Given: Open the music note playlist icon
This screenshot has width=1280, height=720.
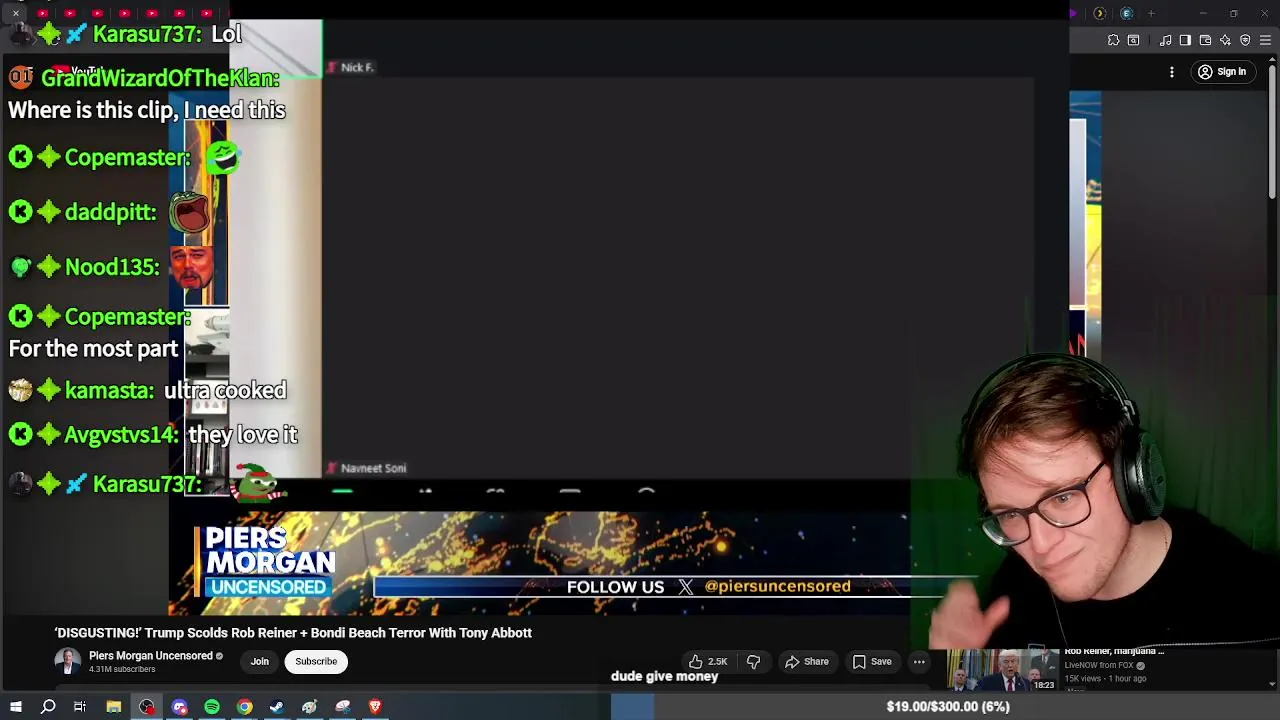Looking at the screenshot, I should (x=1166, y=40).
